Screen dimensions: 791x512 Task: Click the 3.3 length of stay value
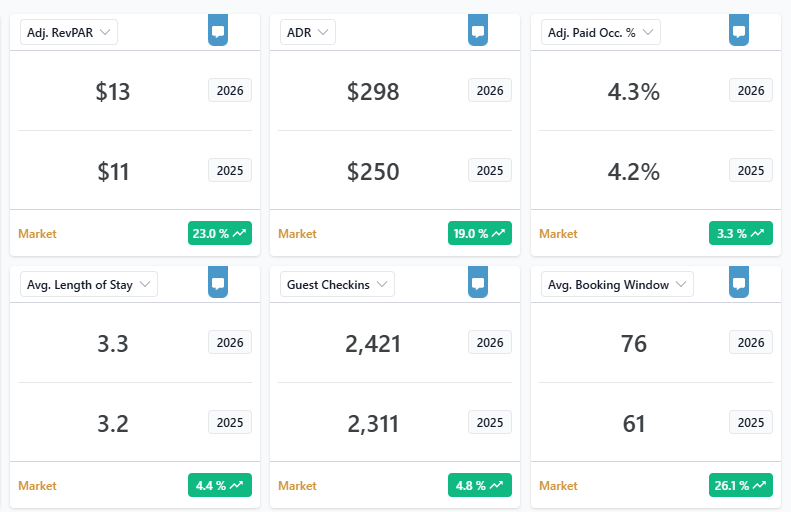(x=113, y=344)
